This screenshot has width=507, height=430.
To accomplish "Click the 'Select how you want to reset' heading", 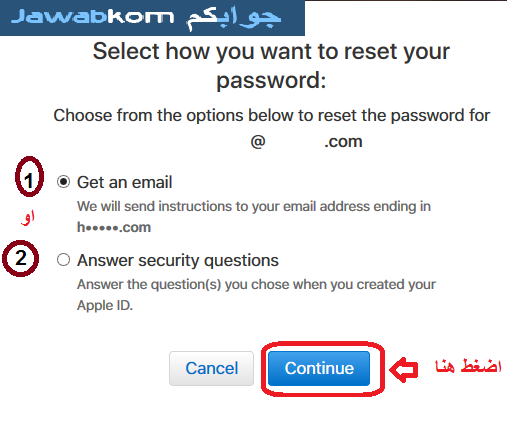I will coord(271,66).
